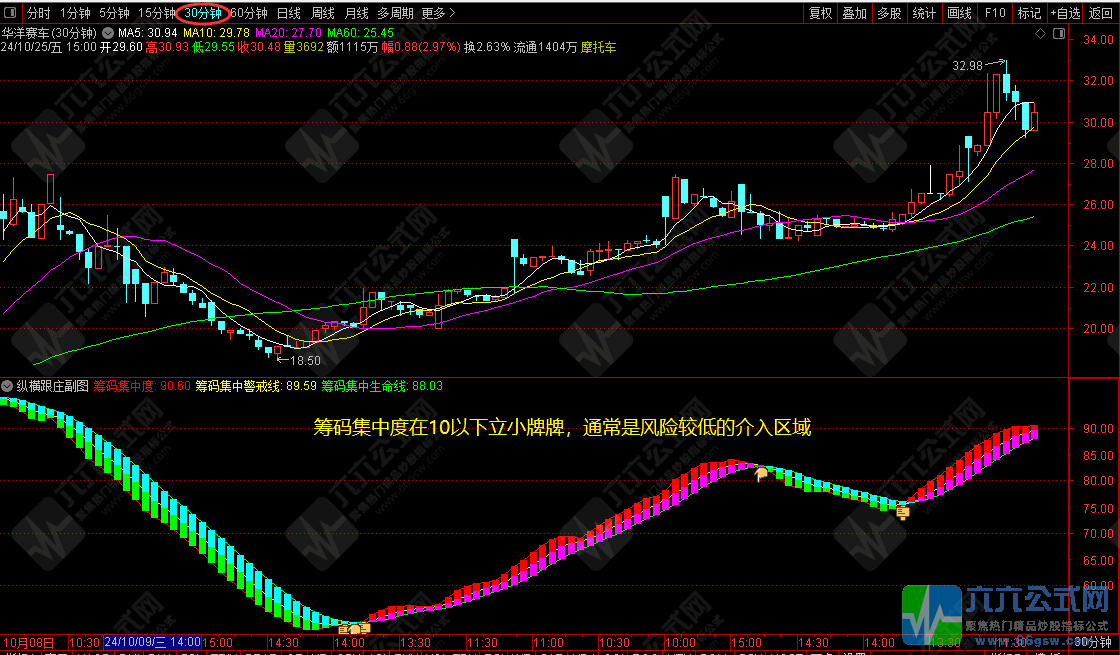The image size is (1120, 655).
Task: Click the 32.98 high price label
Action: point(967,66)
